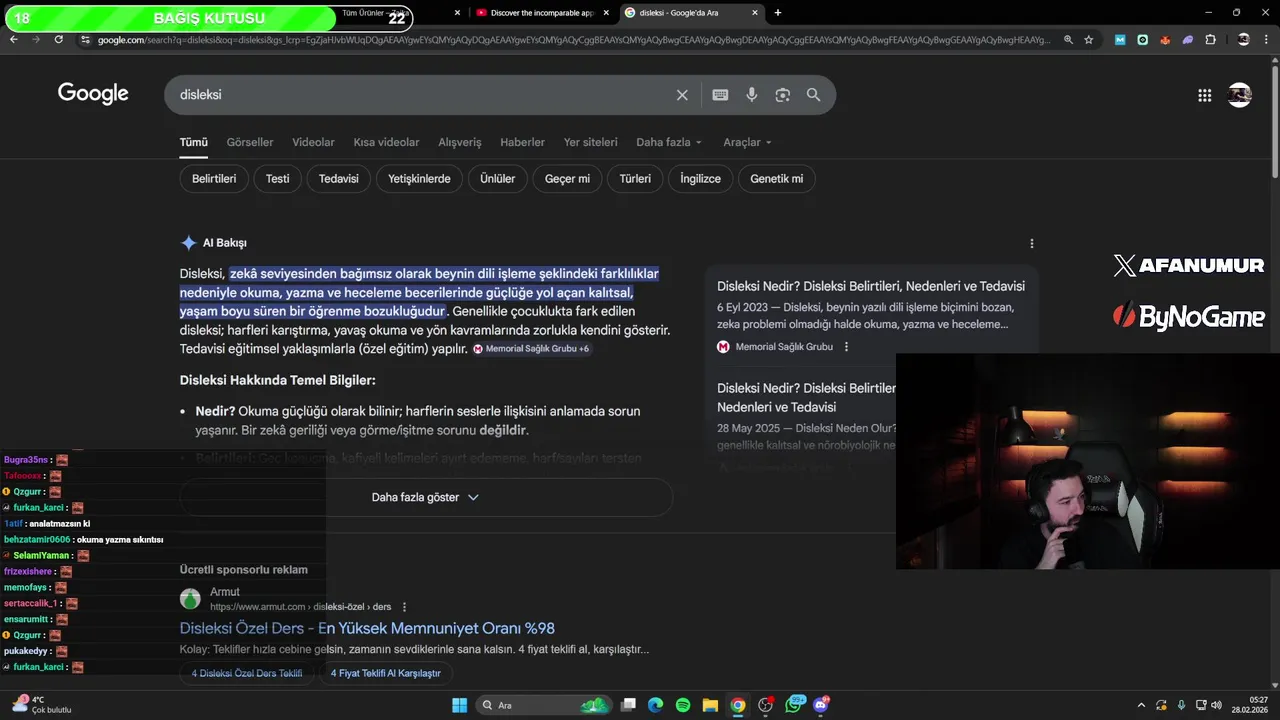Open three-dot menu beside Armut ad URL

tap(404, 607)
